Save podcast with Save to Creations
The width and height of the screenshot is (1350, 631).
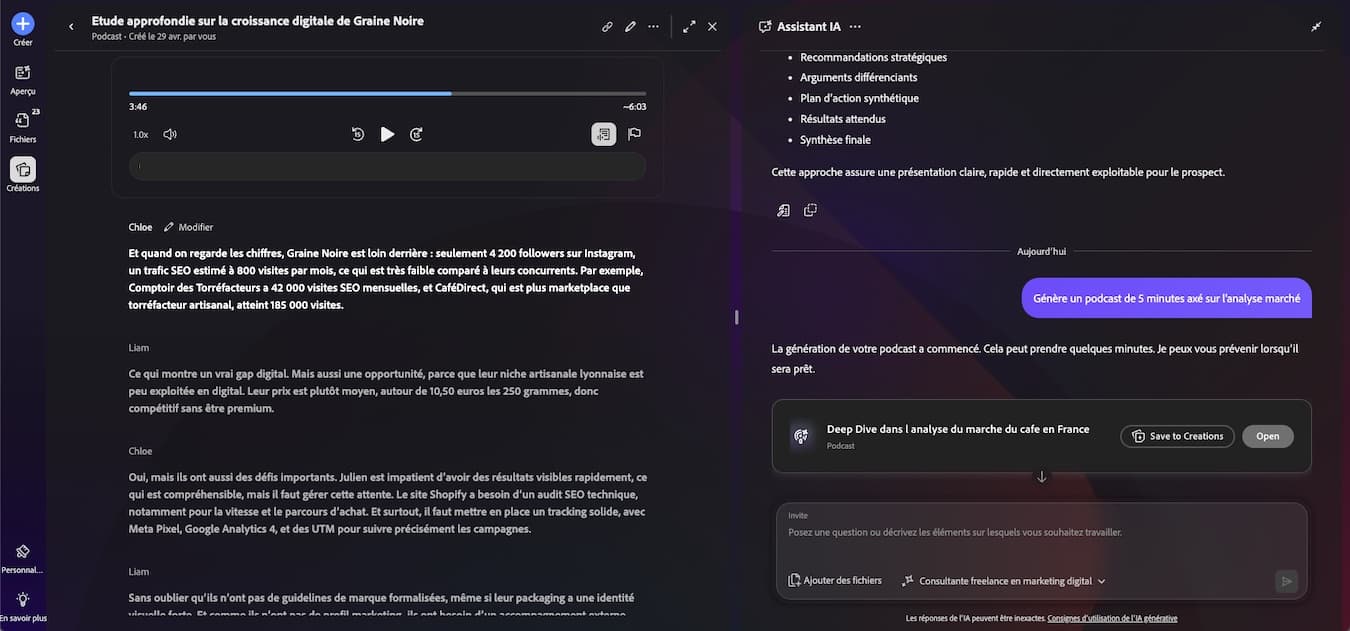[1177, 436]
